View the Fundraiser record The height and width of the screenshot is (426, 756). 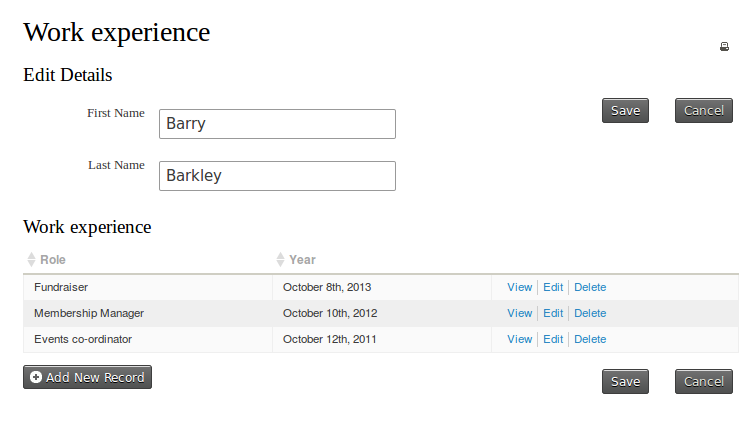(519, 287)
